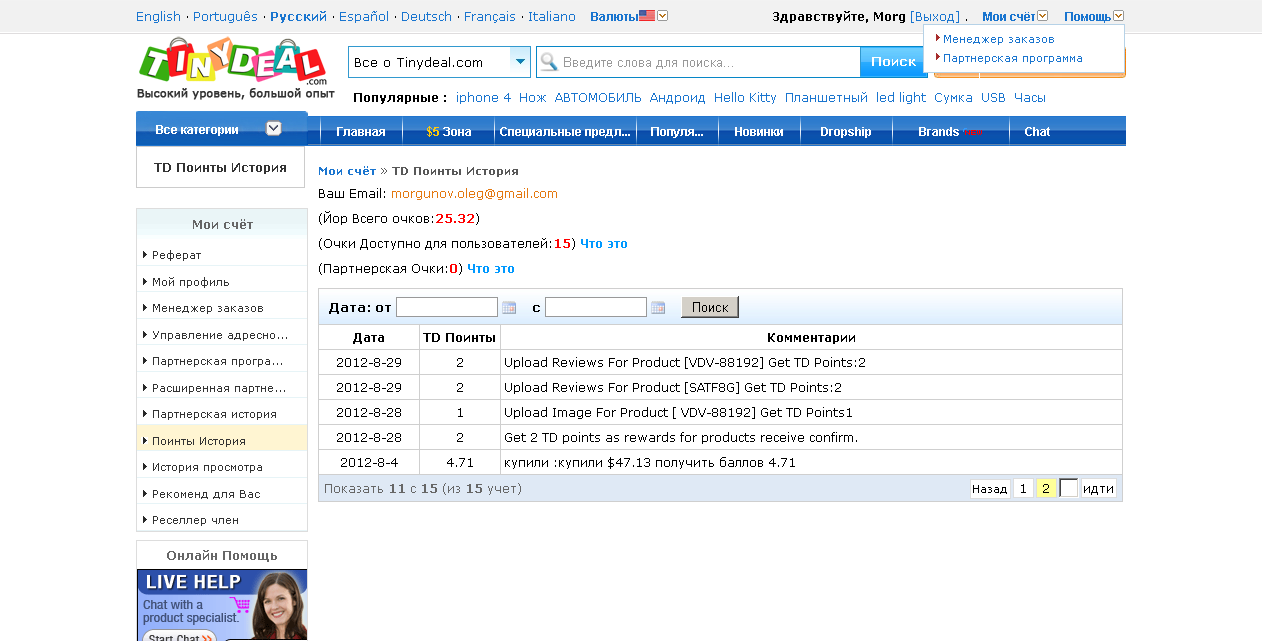The width and height of the screenshot is (1262, 641).
Task: Expand the Мои счёт menu arrow
Action: [1043, 16]
